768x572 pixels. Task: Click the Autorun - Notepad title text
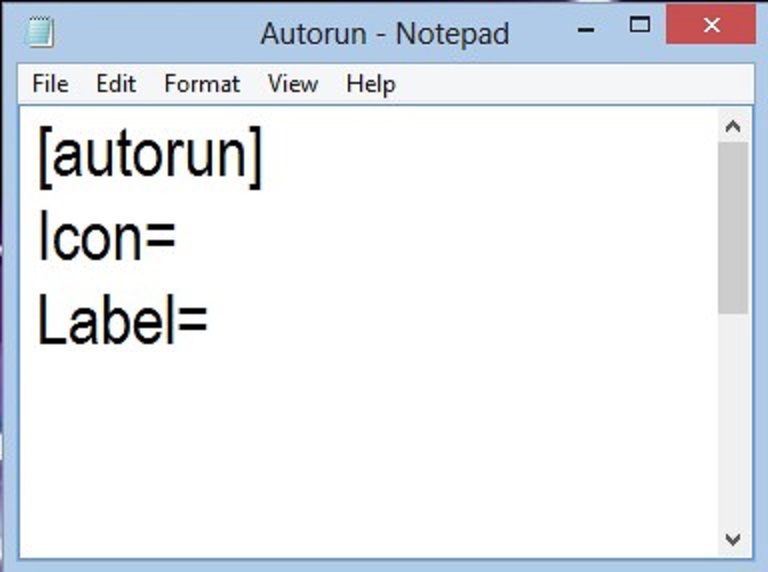point(385,34)
